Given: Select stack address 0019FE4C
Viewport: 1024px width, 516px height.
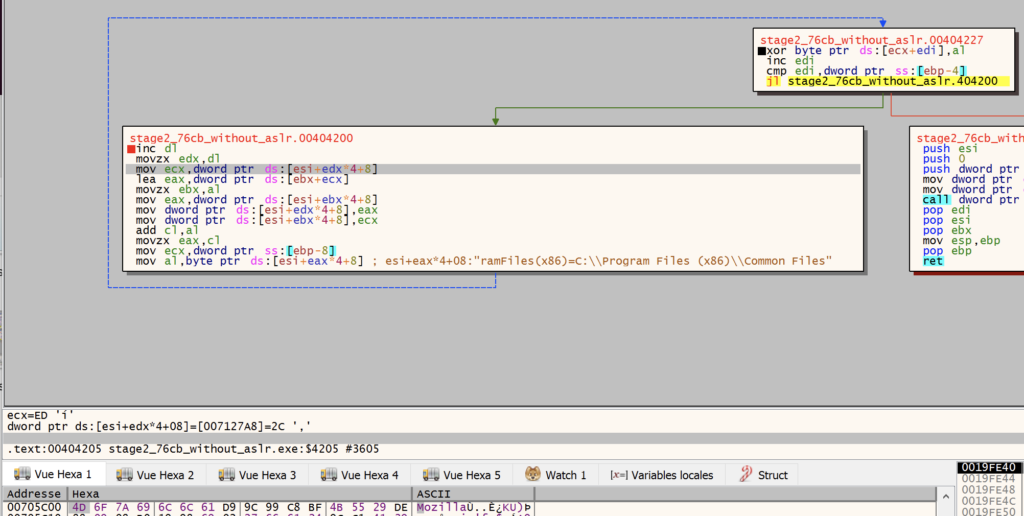Looking at the screenshot, I should [989, 500].
